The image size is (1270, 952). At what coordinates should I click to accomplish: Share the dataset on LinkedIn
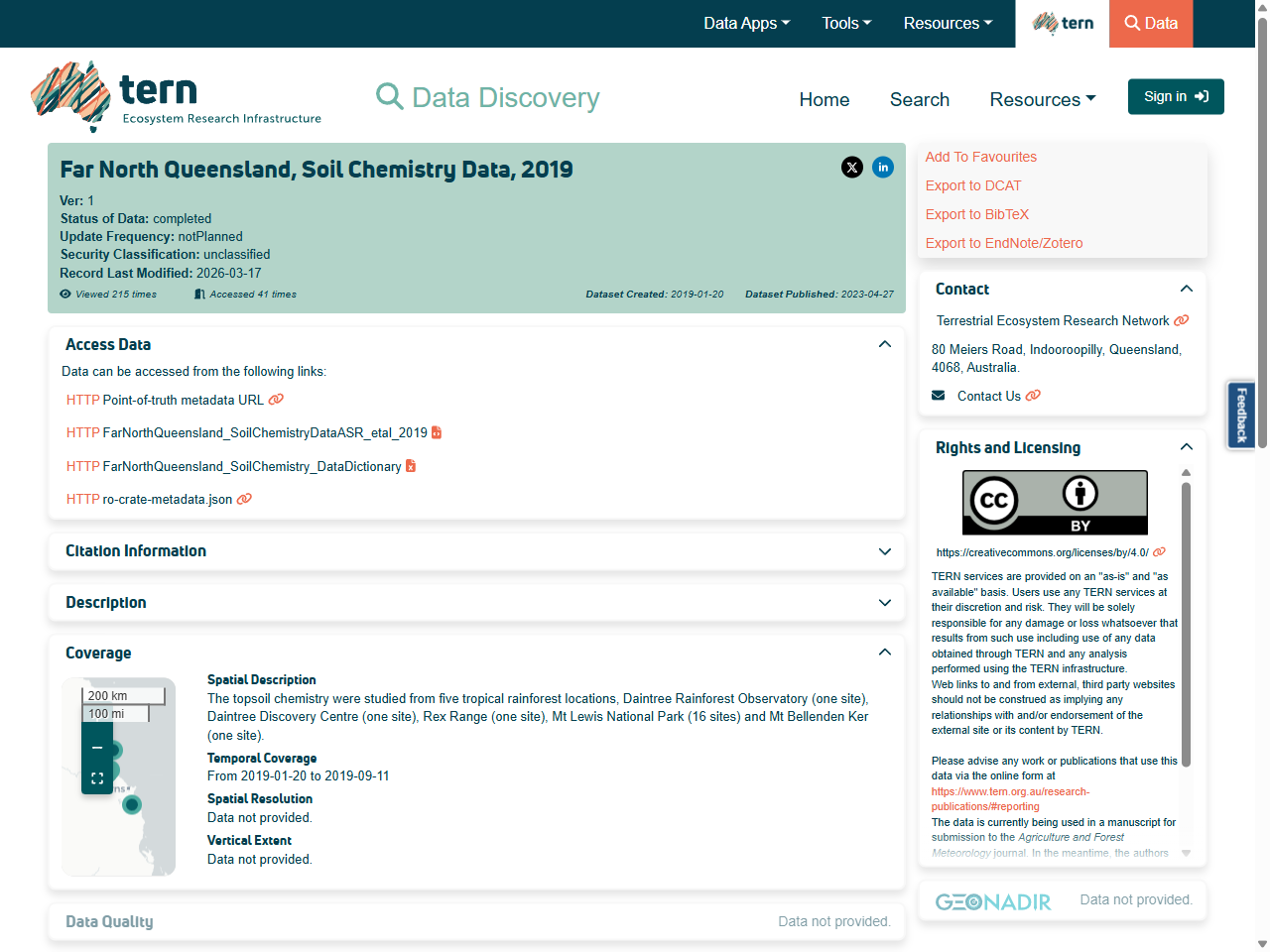883,168
